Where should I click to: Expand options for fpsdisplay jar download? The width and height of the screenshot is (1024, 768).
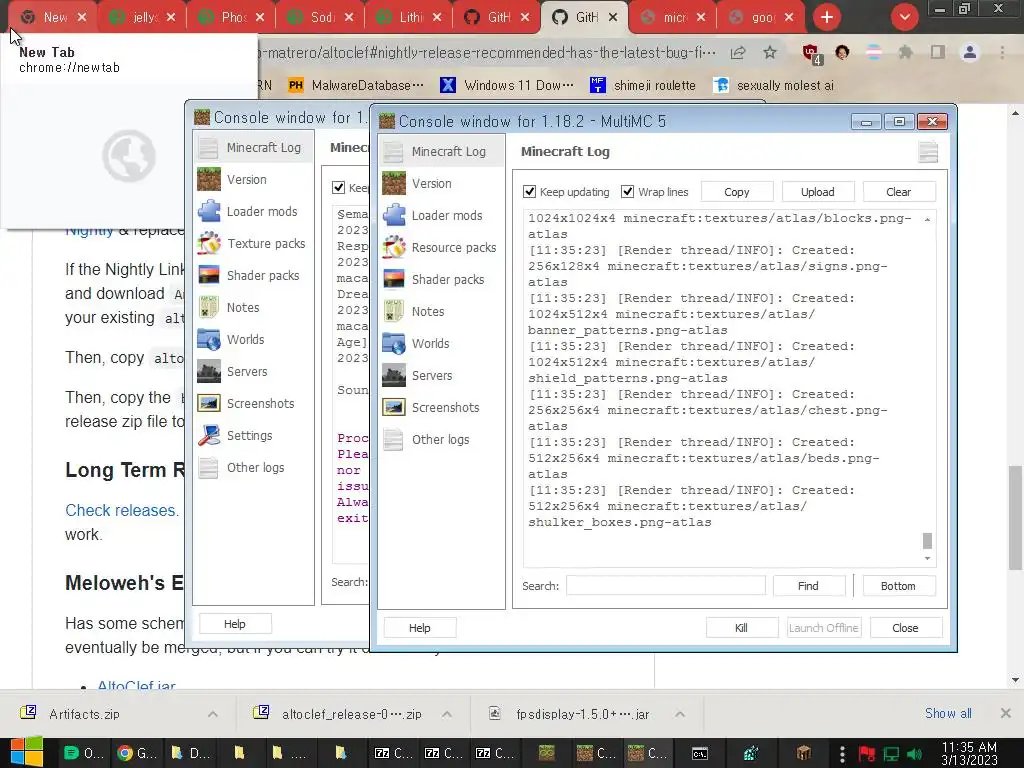pos(680,714)
